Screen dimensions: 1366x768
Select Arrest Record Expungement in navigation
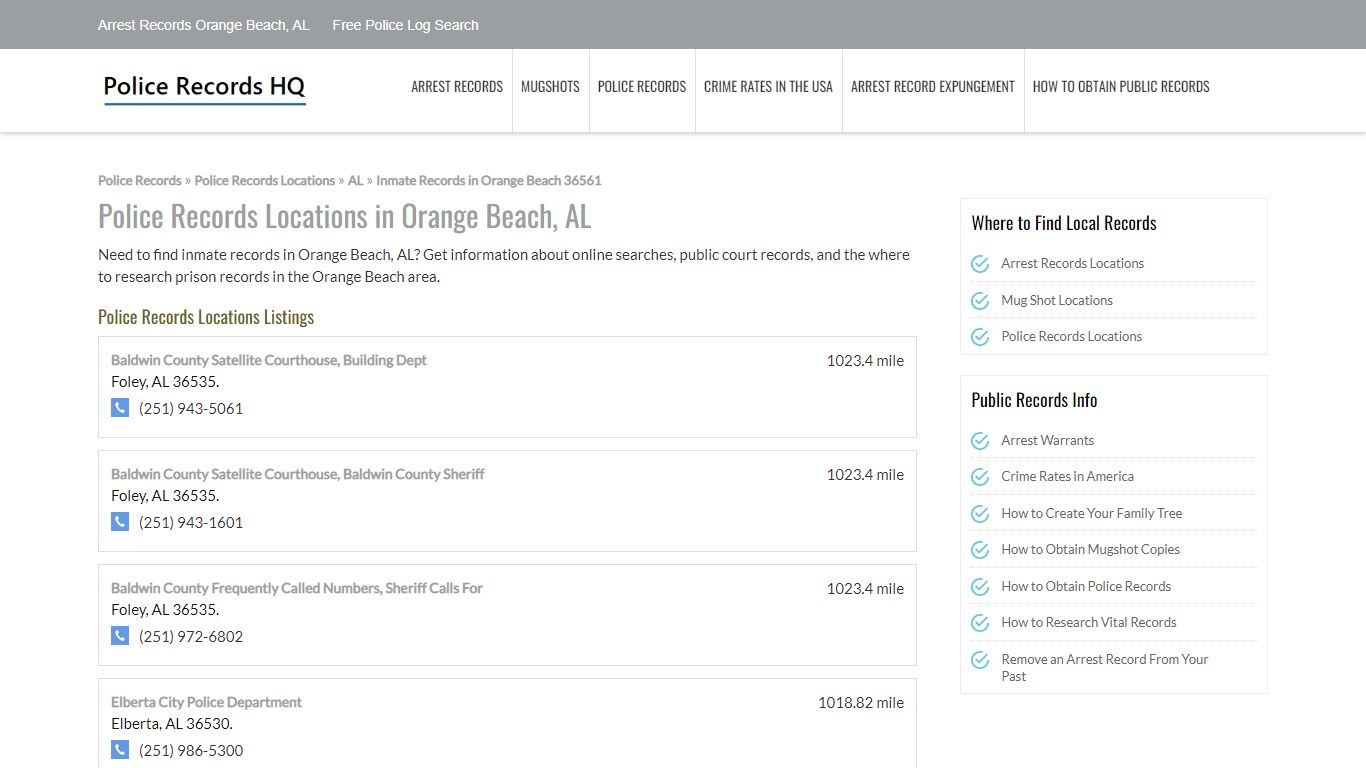tap(932, 87)
